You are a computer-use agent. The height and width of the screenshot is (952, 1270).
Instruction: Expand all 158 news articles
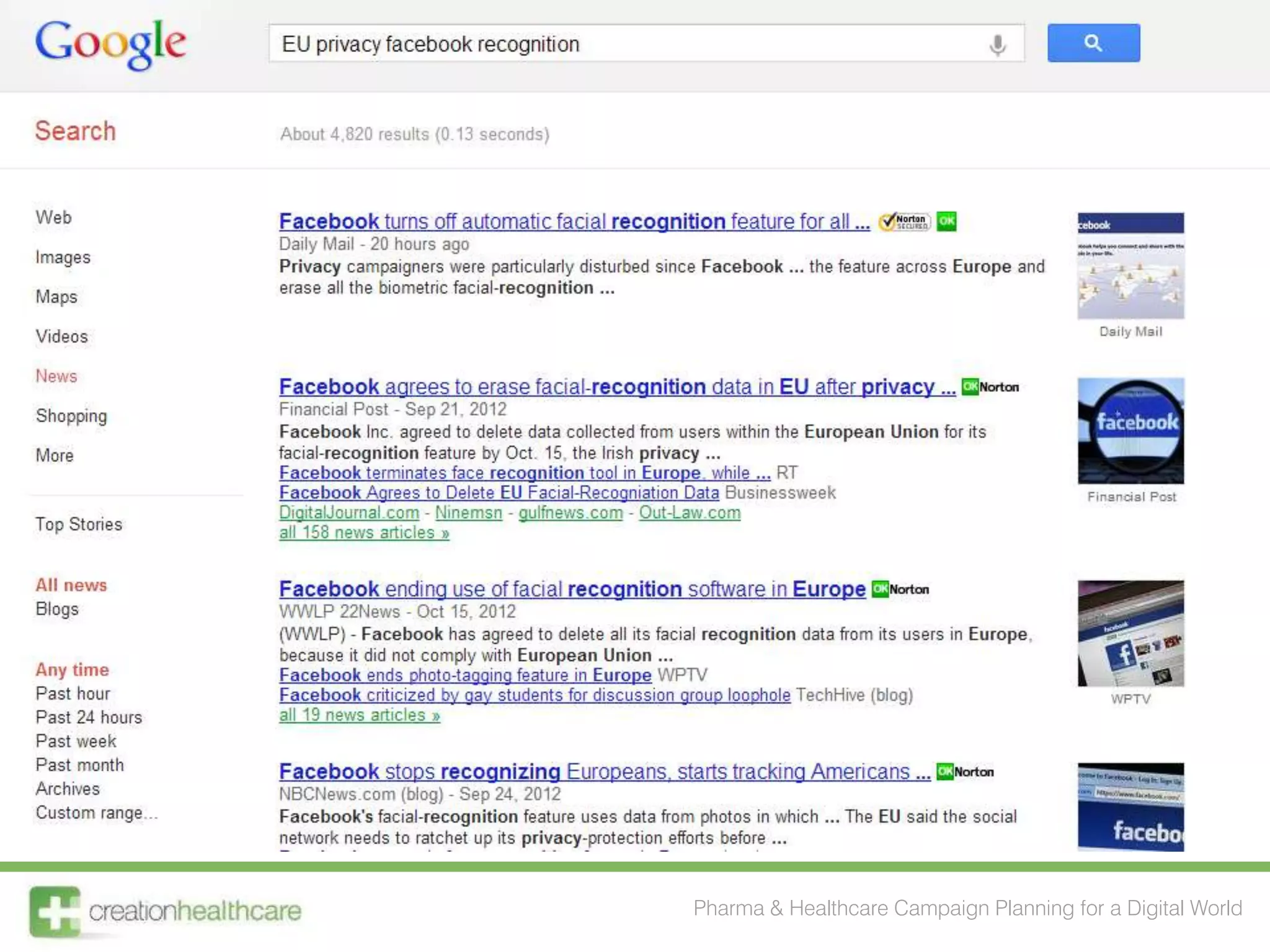364,533
